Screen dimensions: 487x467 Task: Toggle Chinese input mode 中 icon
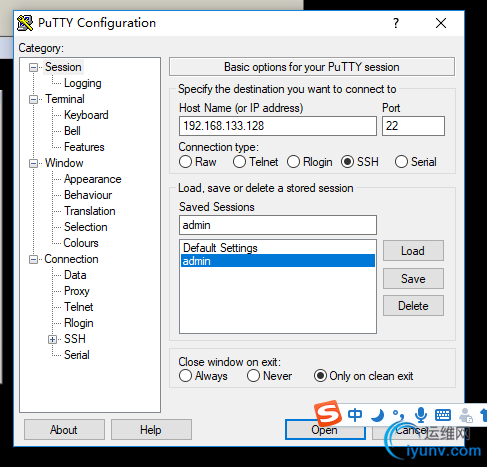(x=355, y=415)
